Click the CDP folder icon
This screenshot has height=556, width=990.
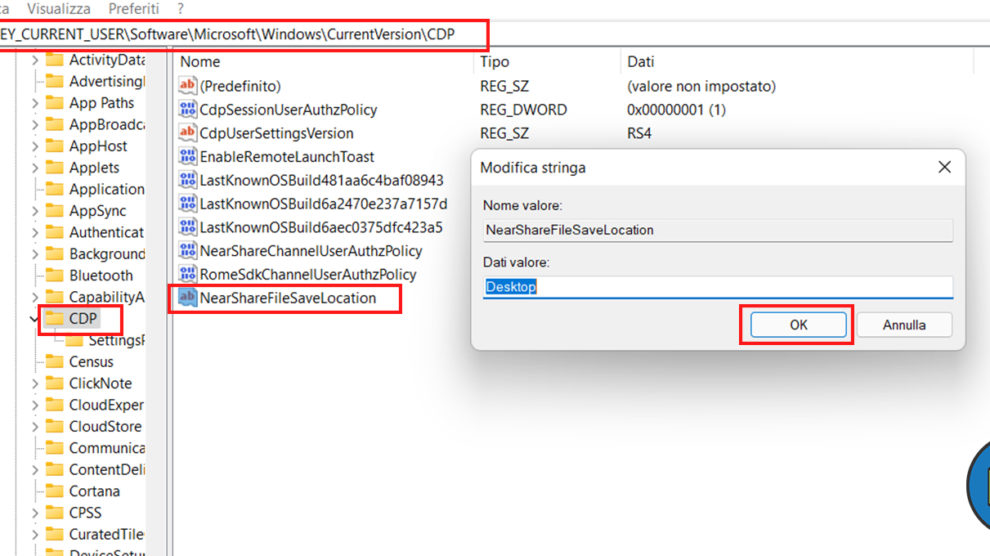(x=55, y=318)
